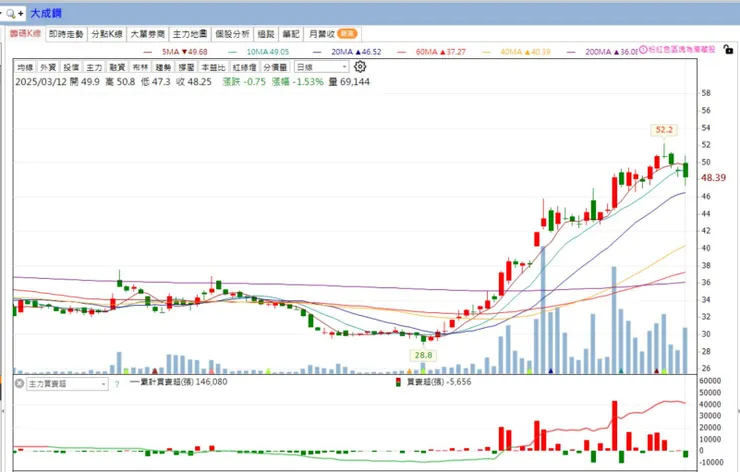740x472 pixels.
Task: Toggle the 外資 overlay button
Action: 48,67
